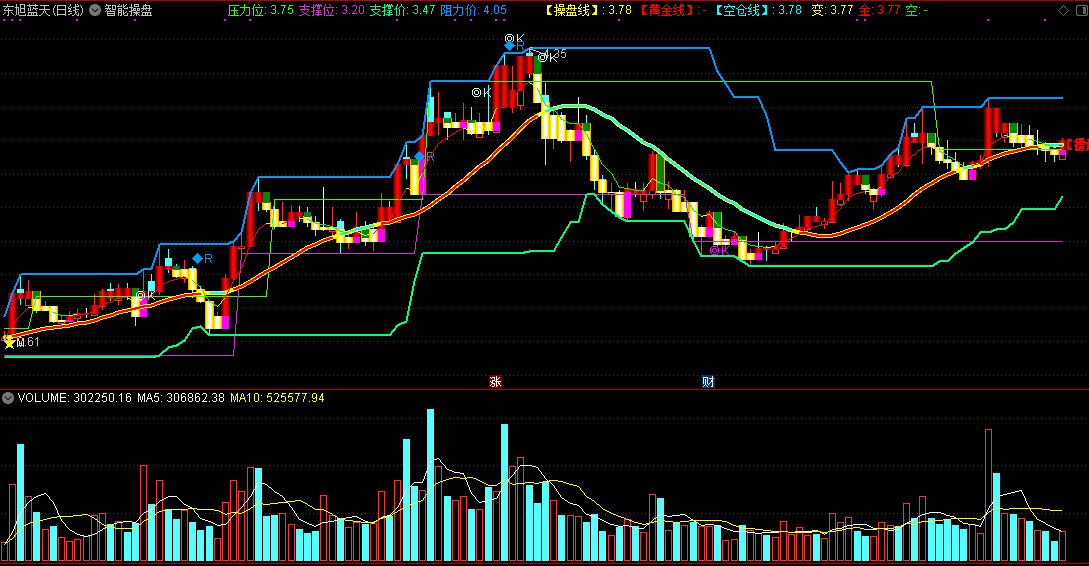Image resolution: width=1089 pixels, height=566 pixels.
Task: Click the 【操盘线】: 3.78 value
Action: pos(588,10)
